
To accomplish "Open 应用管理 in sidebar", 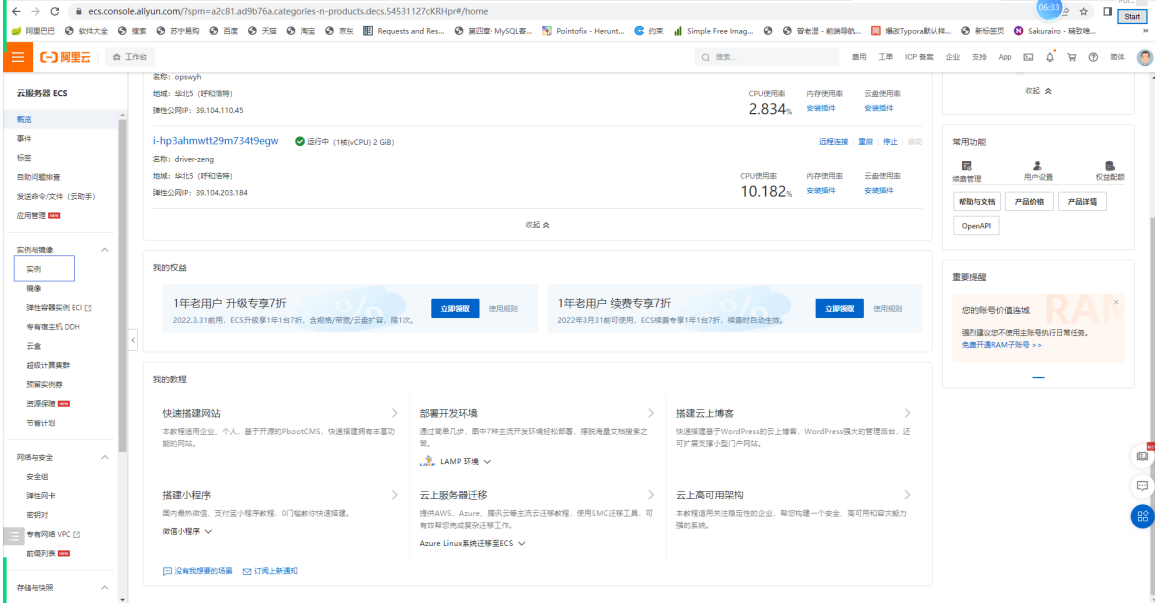I will [x=31, y=216].
